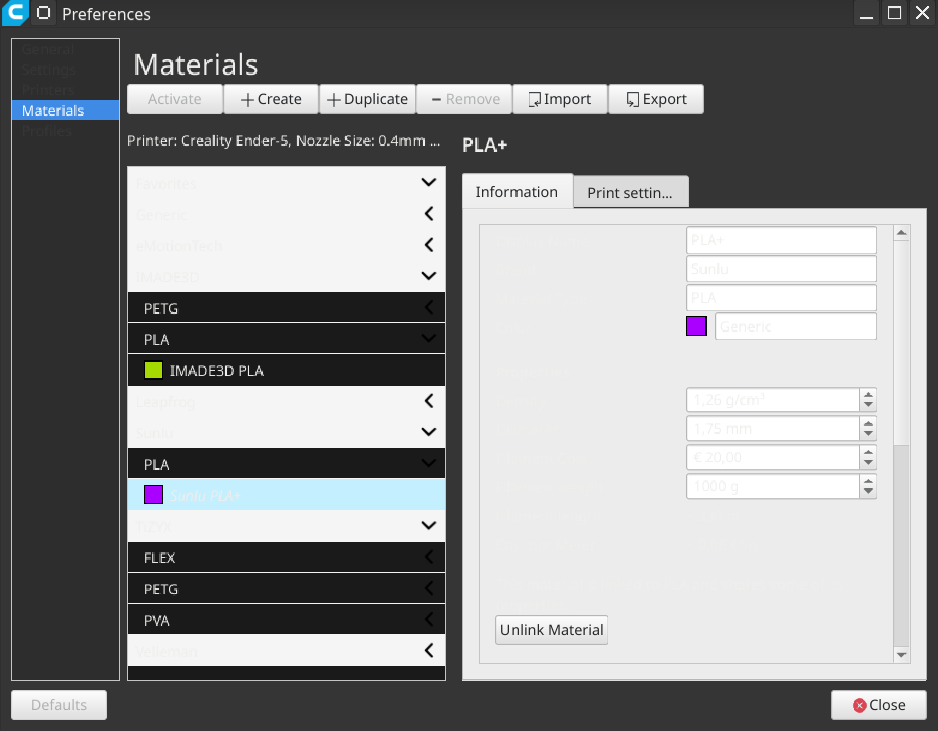
Task: Click the Generic color name field
Action: [796, 326]
